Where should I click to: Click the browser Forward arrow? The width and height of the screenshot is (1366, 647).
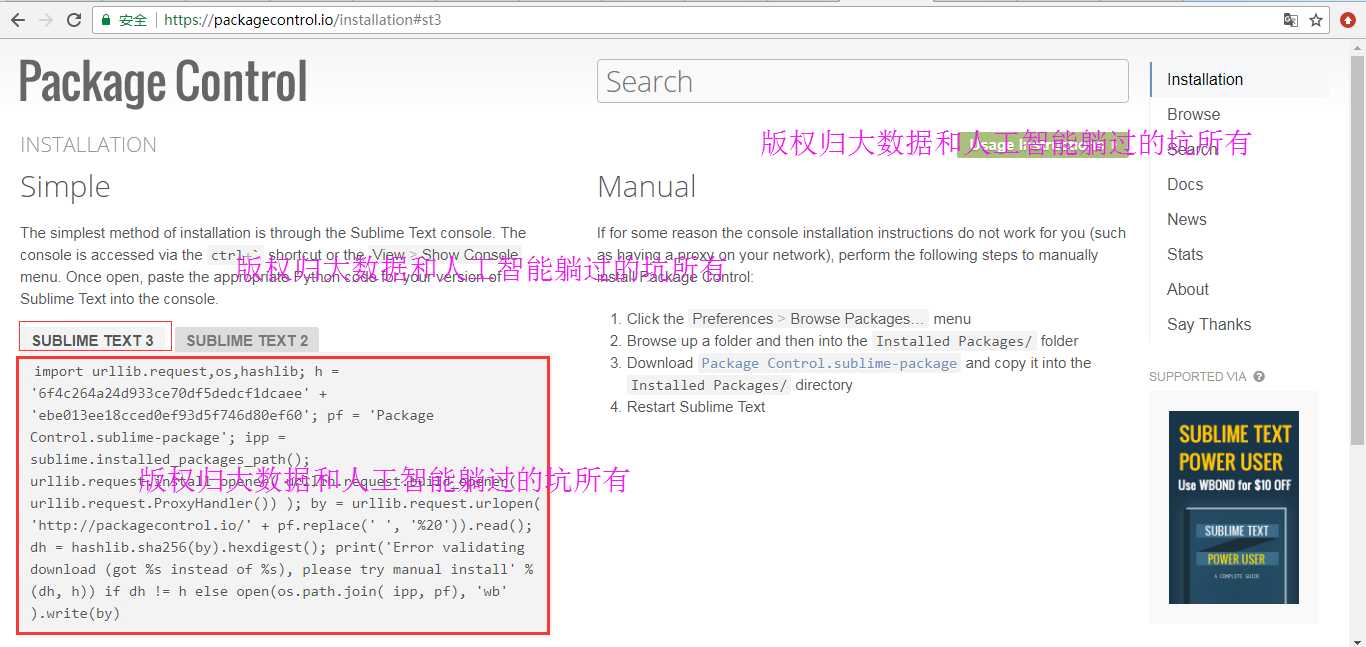46,20
